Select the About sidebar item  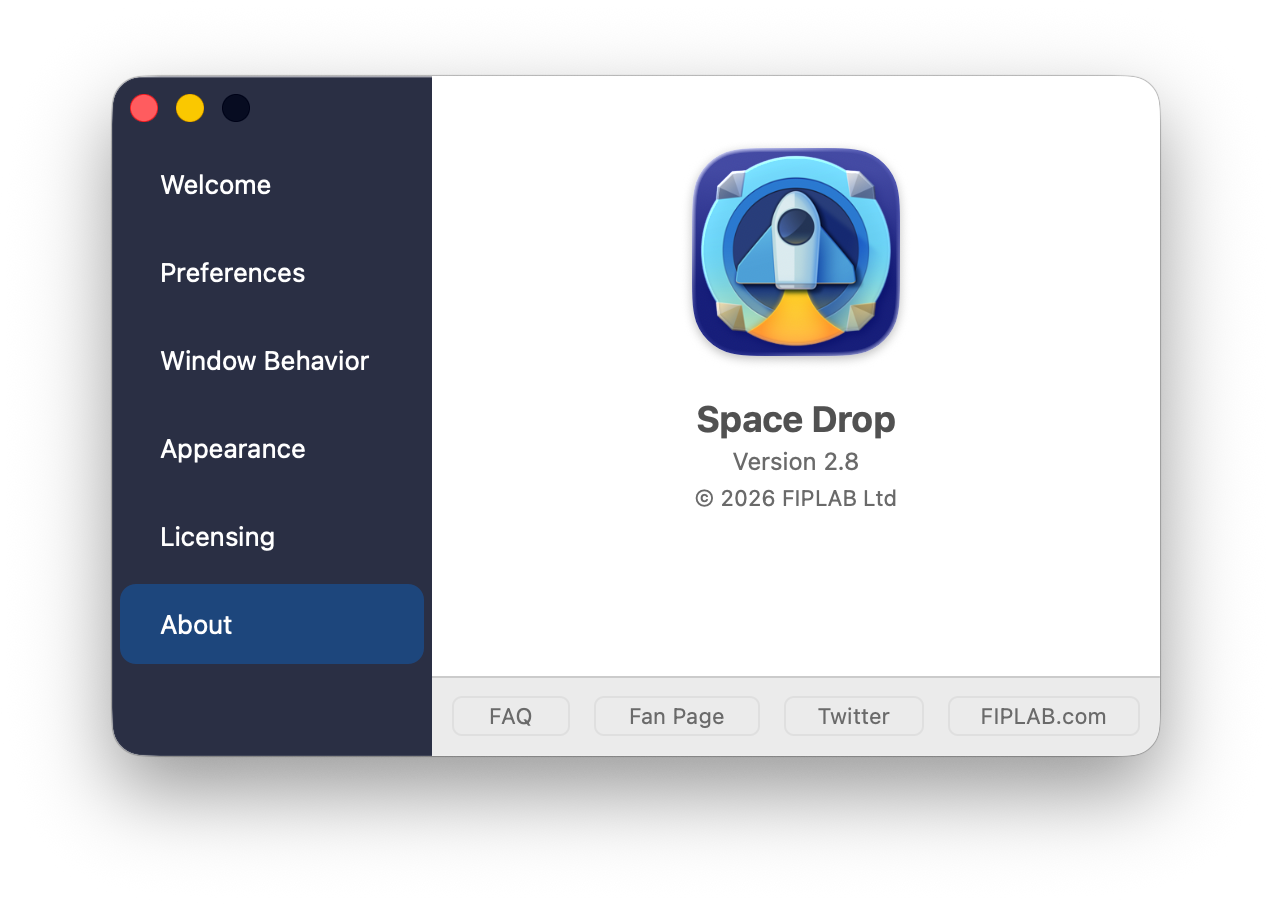coord(271,624)
